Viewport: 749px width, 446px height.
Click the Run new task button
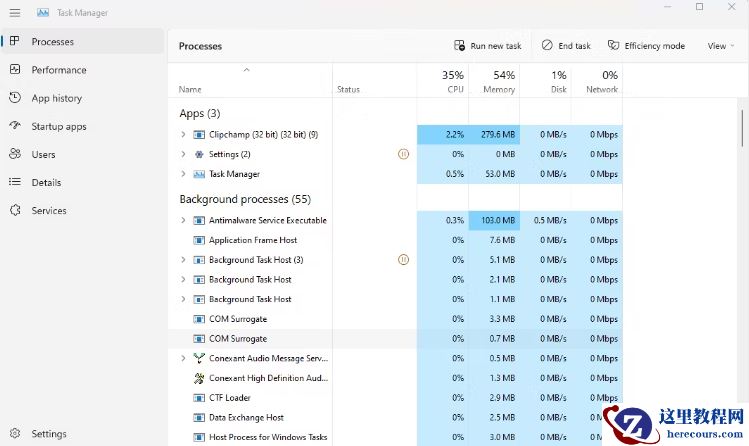[487, 46]
